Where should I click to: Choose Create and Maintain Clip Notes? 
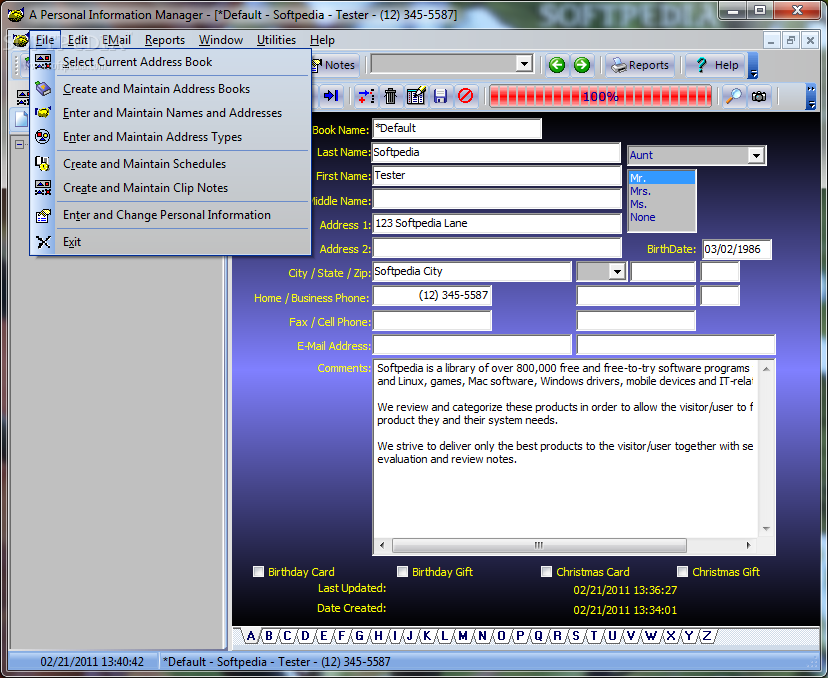pos(170,187)
